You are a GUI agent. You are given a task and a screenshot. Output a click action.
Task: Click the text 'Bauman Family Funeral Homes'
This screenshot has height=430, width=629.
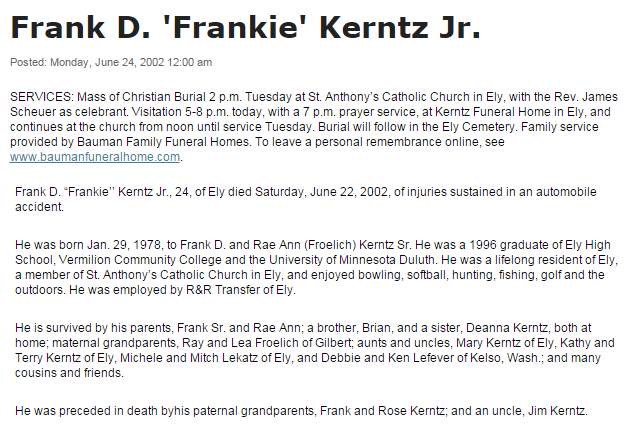(x=163, y=142)
